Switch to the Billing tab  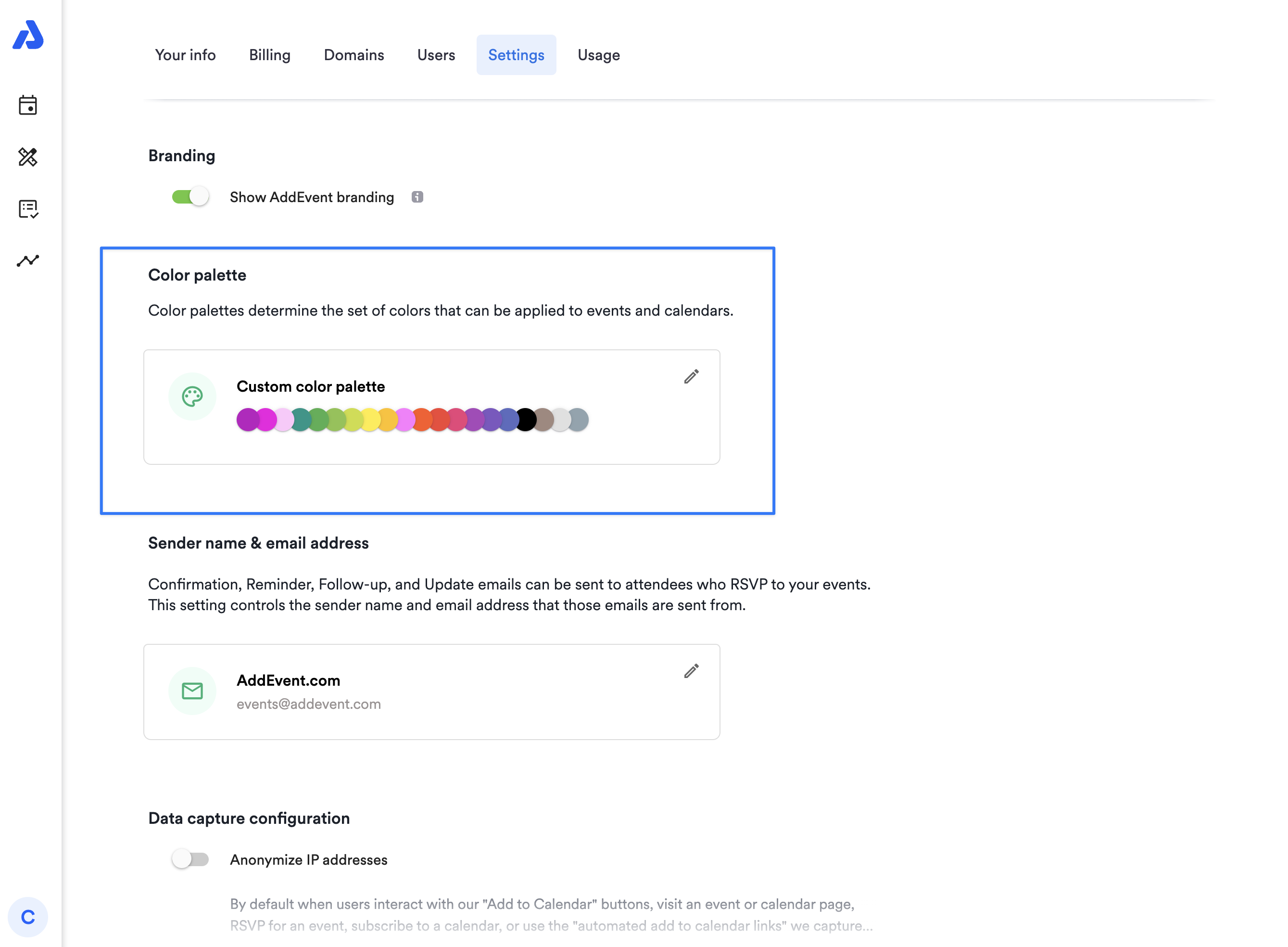pyautogui.click(x=270, y=55)
